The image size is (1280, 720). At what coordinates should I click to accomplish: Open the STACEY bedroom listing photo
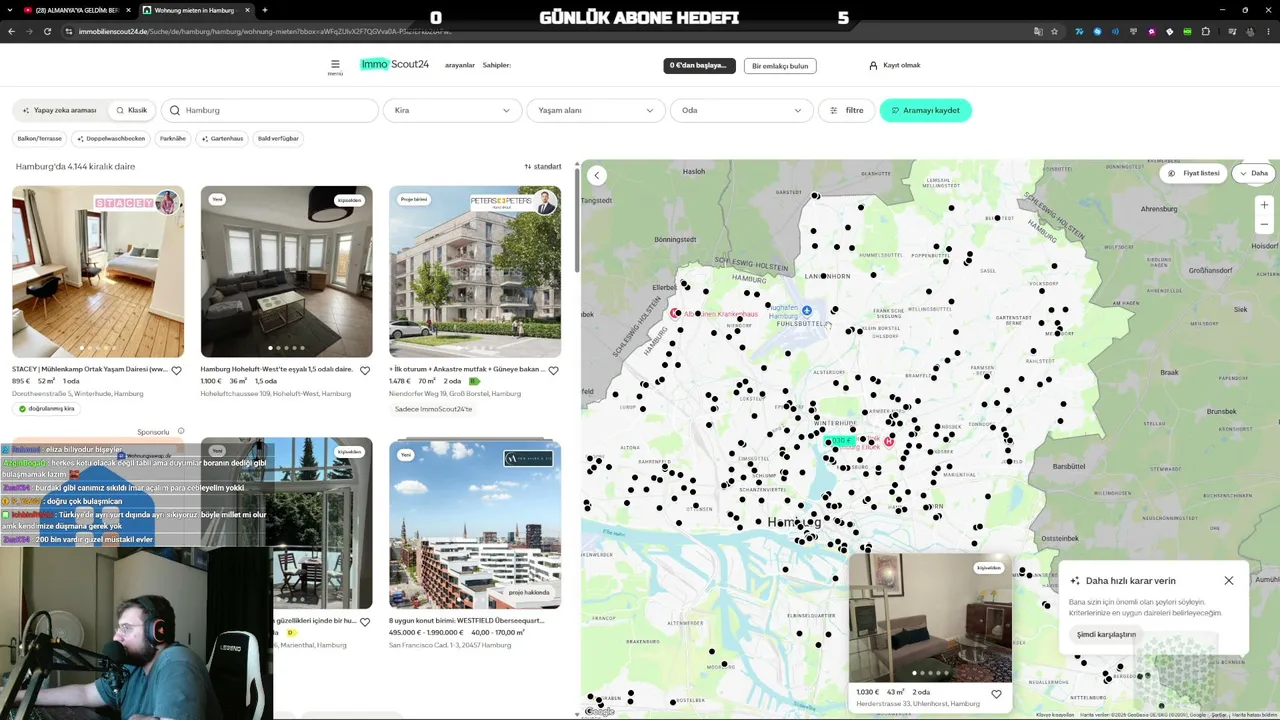(x=98, y=272)
